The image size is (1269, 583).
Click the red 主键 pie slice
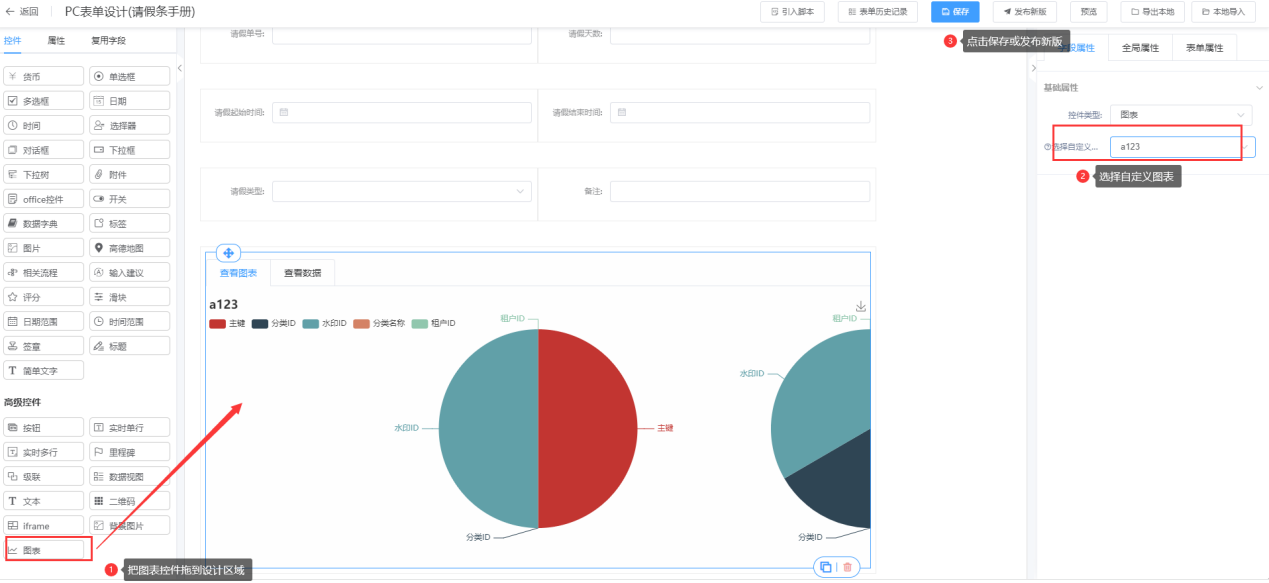click(x=590, y=428)
